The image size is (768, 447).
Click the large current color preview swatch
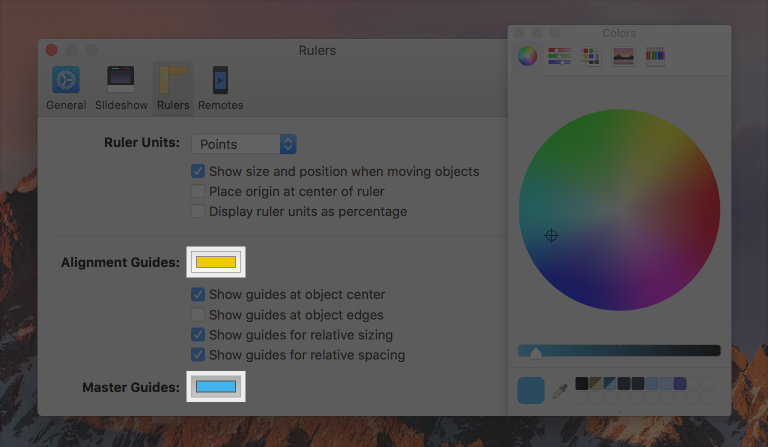coord(531,390)
